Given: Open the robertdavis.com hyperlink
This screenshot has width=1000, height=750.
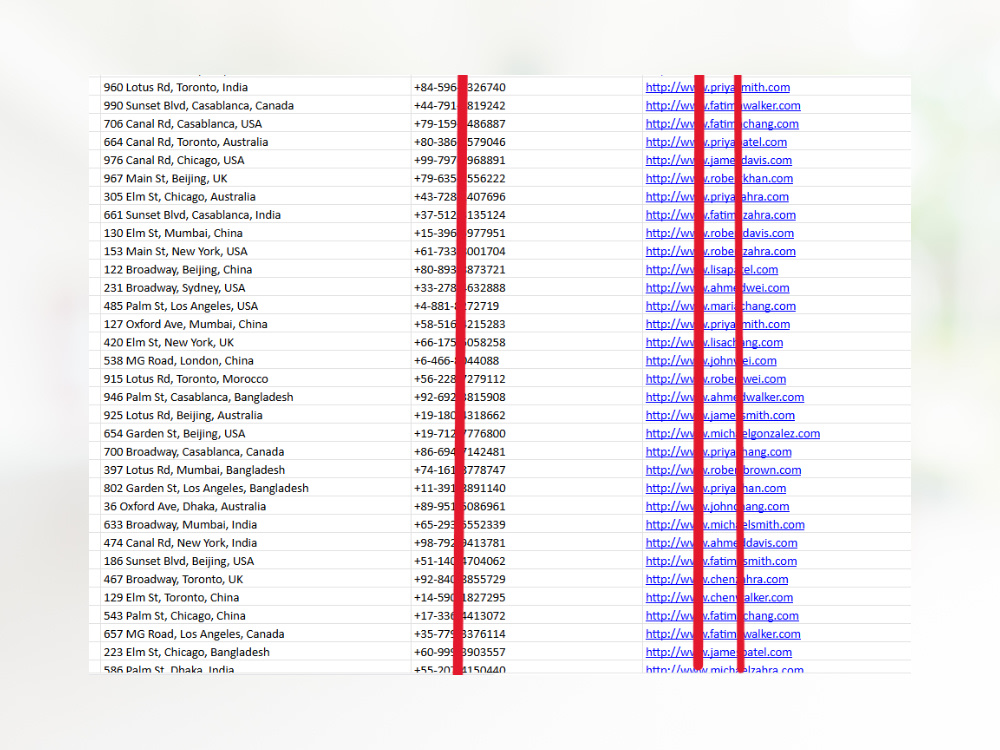Looking at the screenshot, I should (719, 233).
